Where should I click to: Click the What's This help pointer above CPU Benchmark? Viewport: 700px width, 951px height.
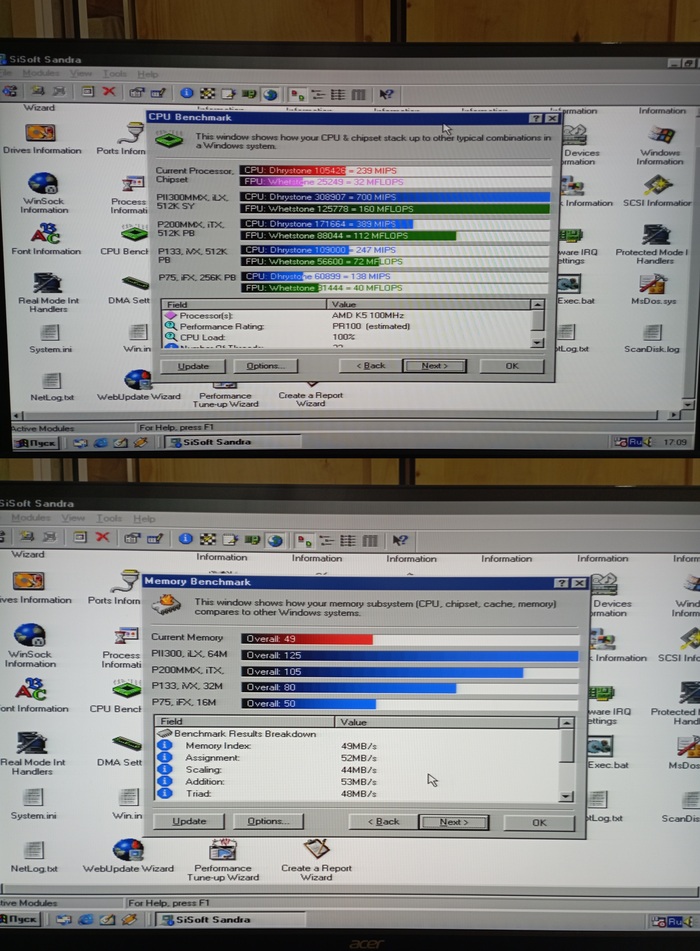(x=386, y=95)
